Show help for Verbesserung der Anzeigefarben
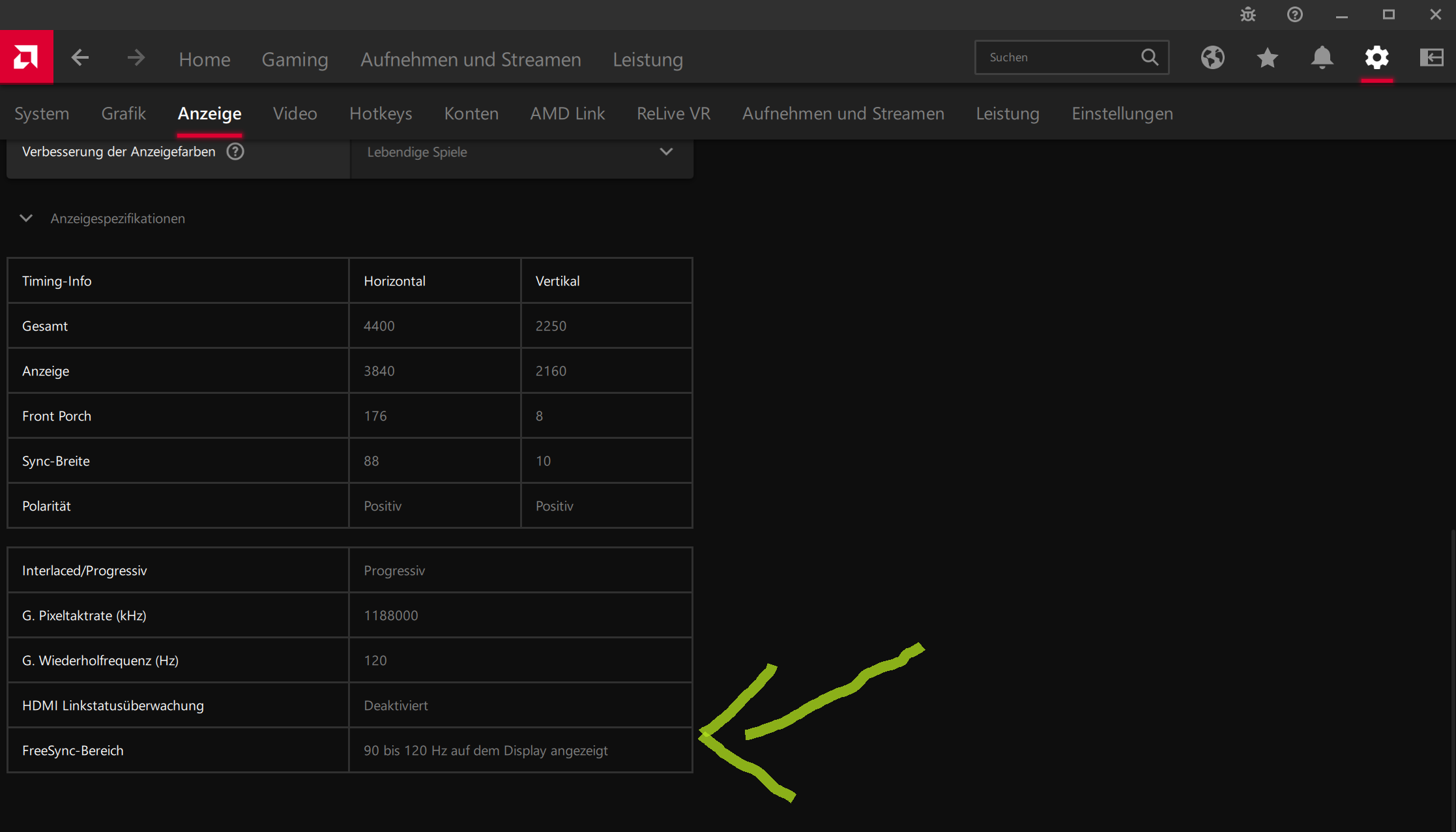This screenshot has width=1456, height=832. pyautogui.click(x=235, y=152)
